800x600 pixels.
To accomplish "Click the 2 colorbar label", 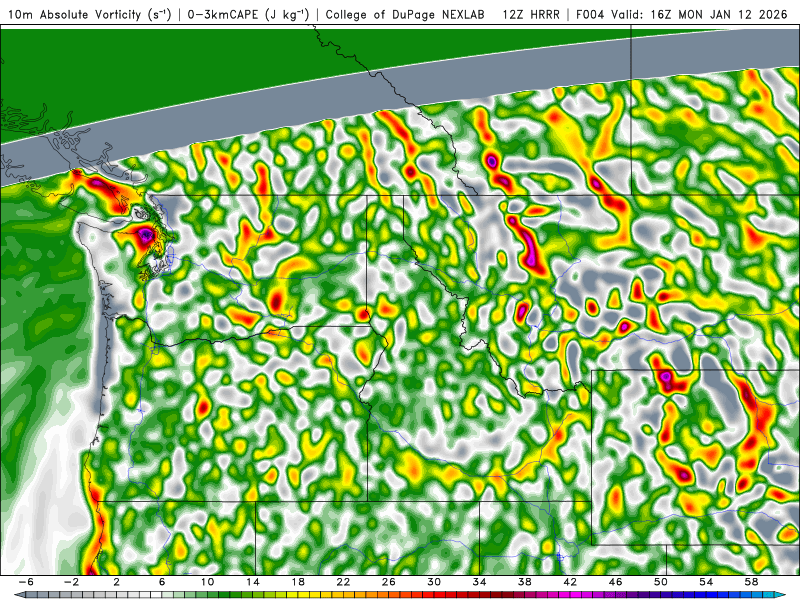I will (x=116, y=582).
